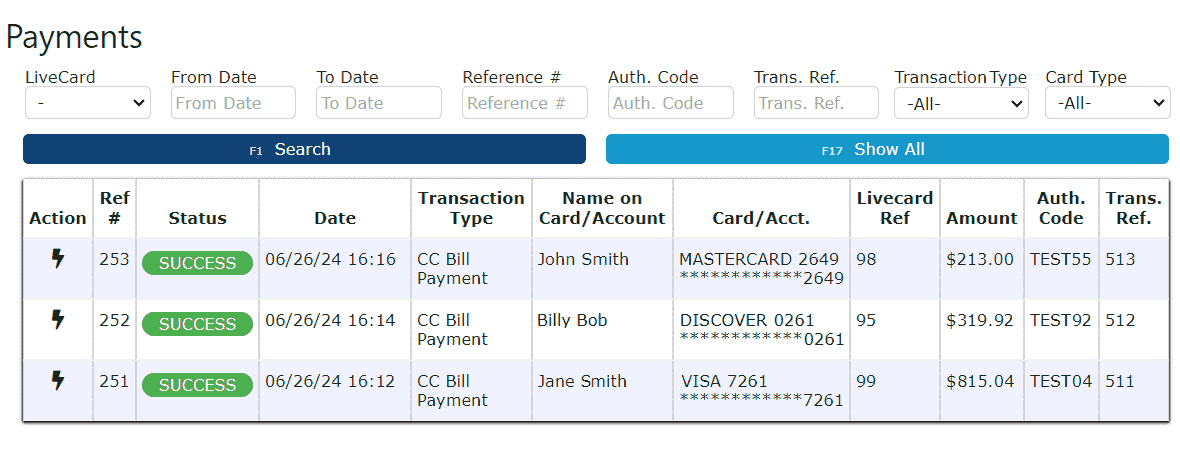This screenshot has width=1180, height=471.
Task: Click into the To Date field
Action: tap(379, 103)
